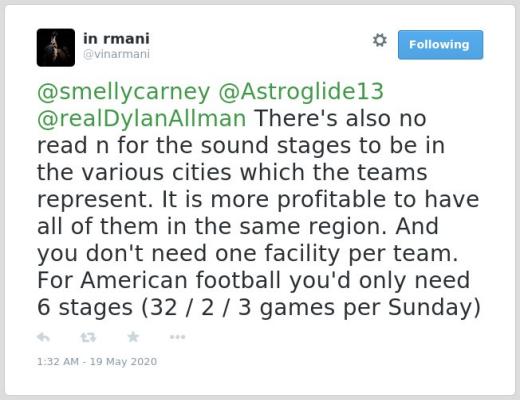Screen dimensions: 520x400
Task: Reply to the tweet using the arrow icon
Action: (x=43, y=337)
